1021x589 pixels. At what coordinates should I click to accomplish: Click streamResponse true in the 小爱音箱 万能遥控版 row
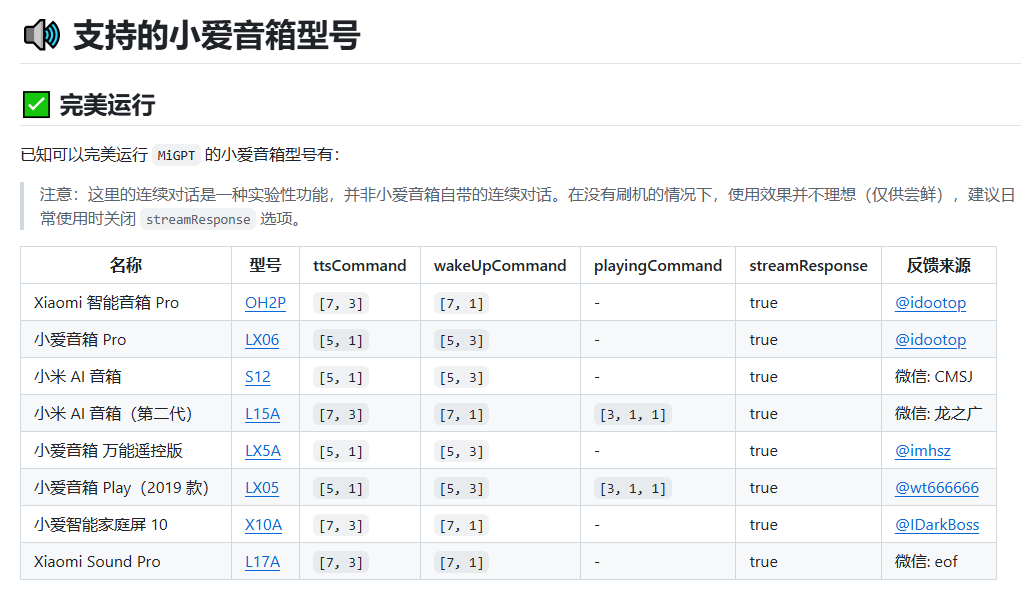coord(763,451)
